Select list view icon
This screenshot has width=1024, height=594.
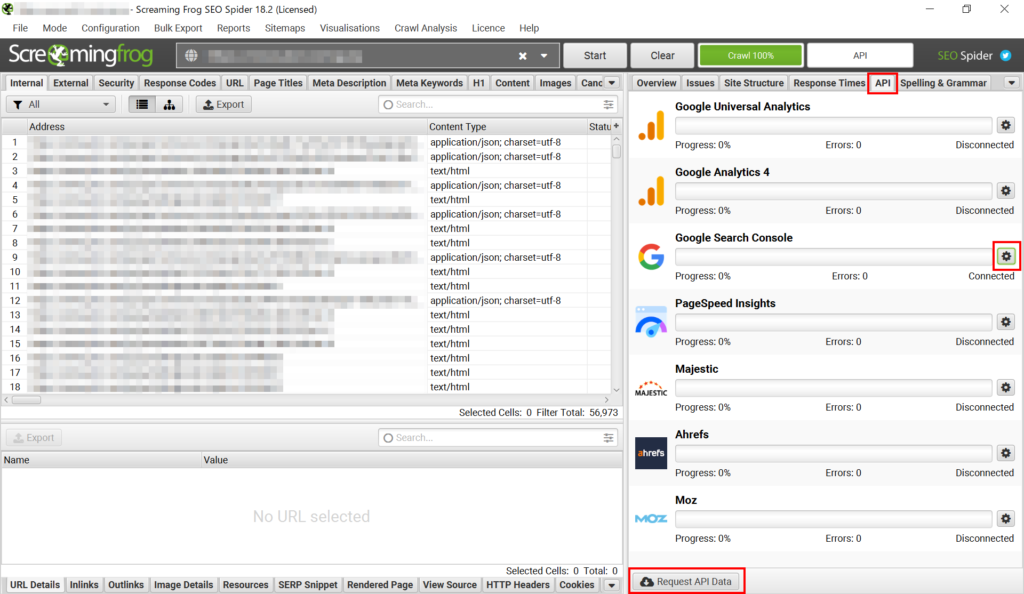142,104
